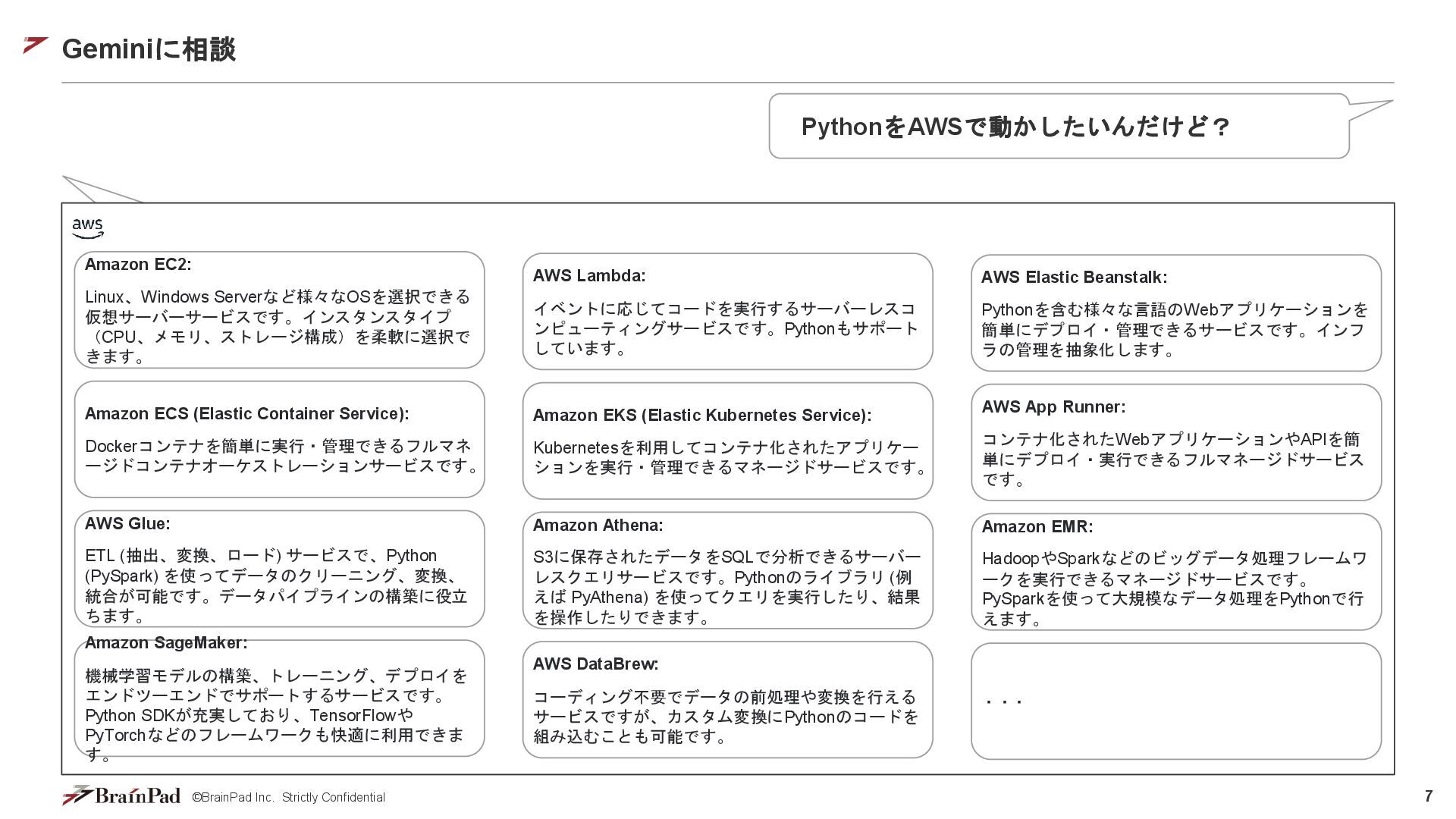Select the 'Amazon EC2:' heading
This screenshot has width=1456, height=819.
138,265
